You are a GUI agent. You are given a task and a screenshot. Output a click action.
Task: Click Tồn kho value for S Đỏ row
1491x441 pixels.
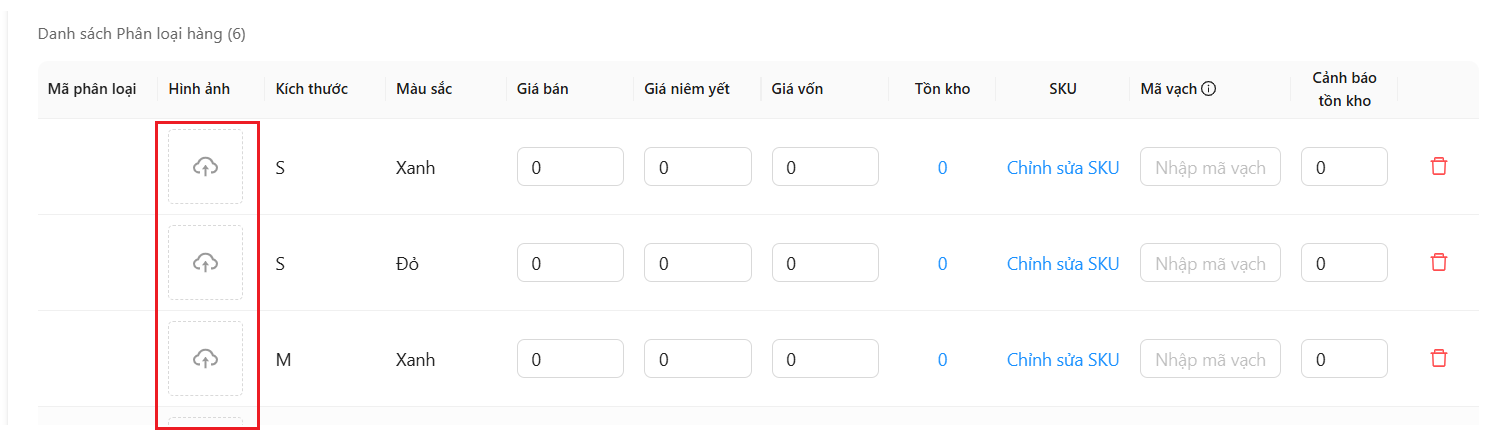[942, 264]
